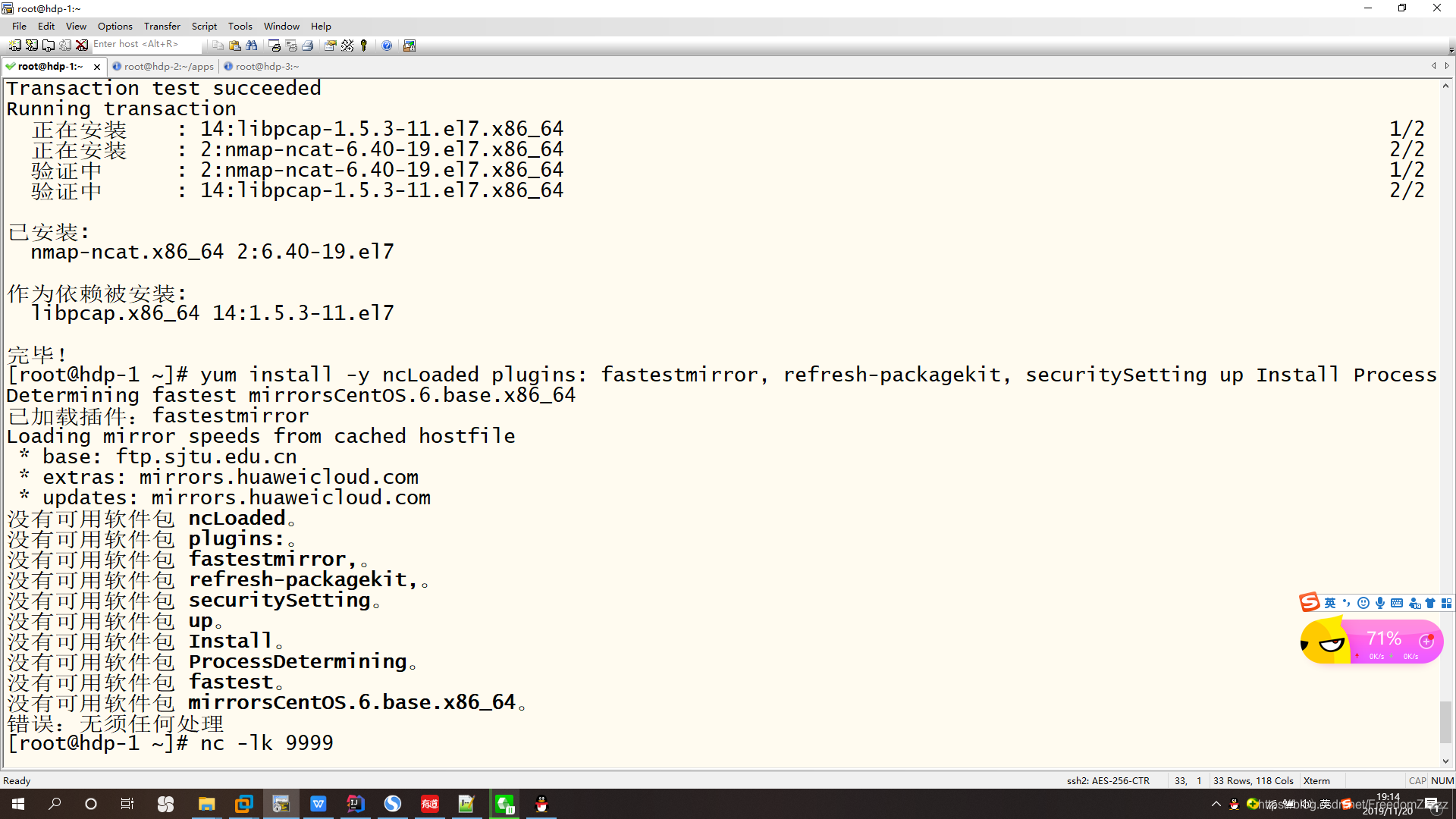Screen dimensions: 1456x819
Task: Click the Quick Connect lightning icon
Action: click(31, 45)
